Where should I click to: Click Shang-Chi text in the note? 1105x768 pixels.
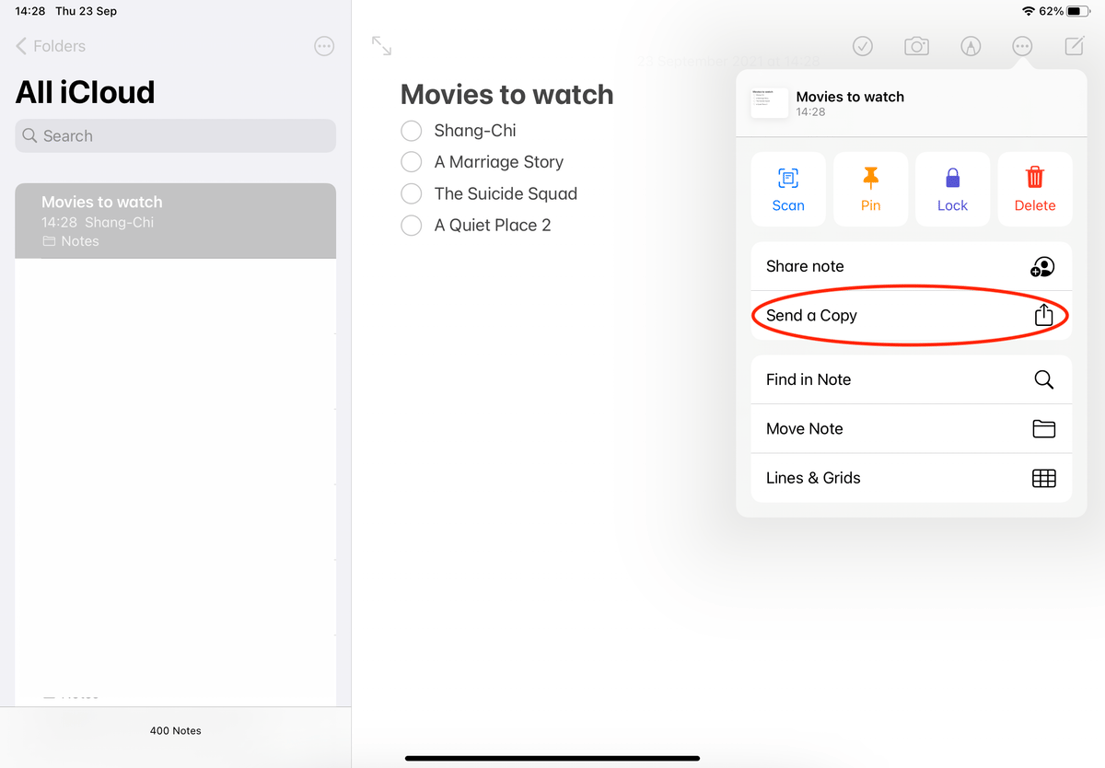click(x=475, y=130)
